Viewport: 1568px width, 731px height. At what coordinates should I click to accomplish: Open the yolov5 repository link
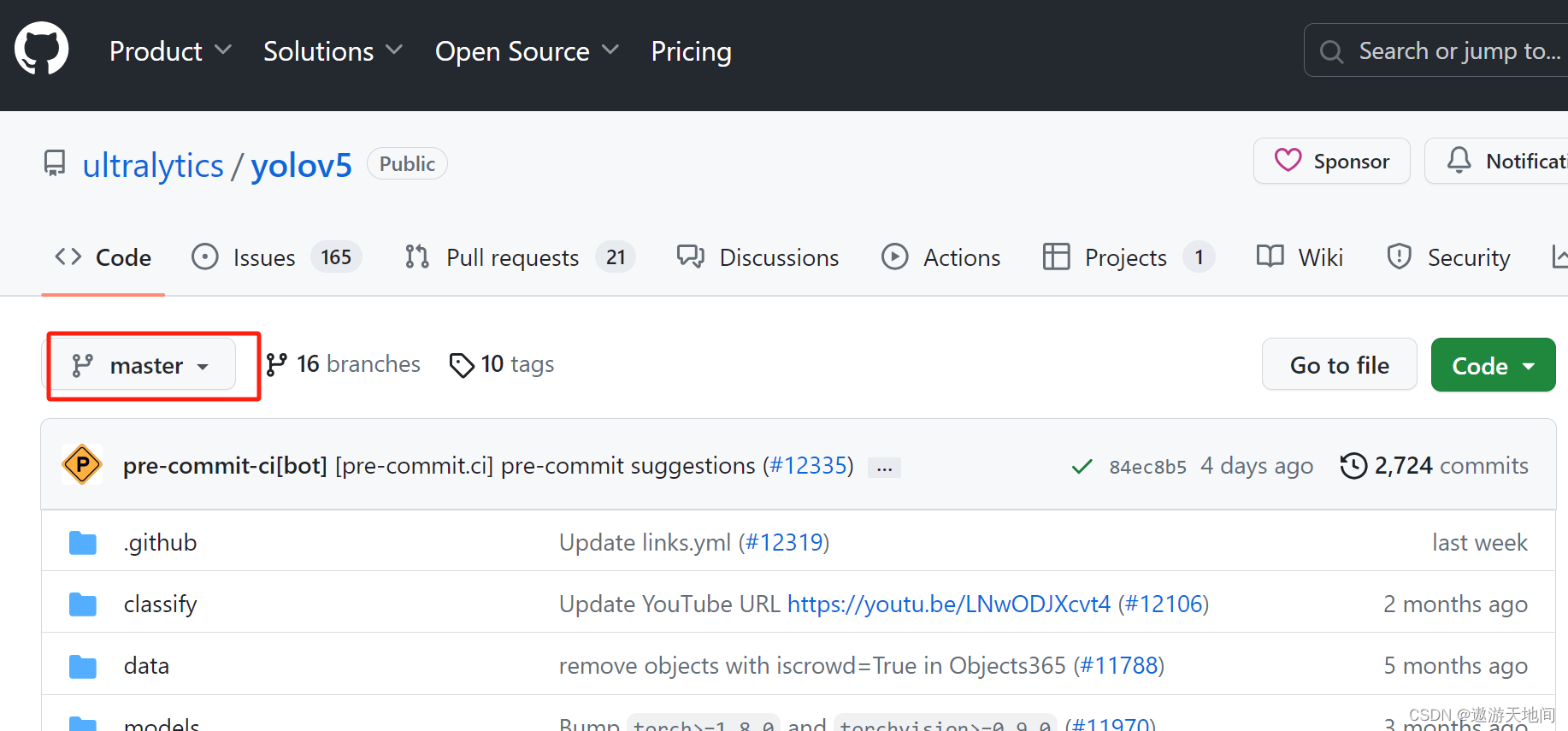(x=301, y=165)
